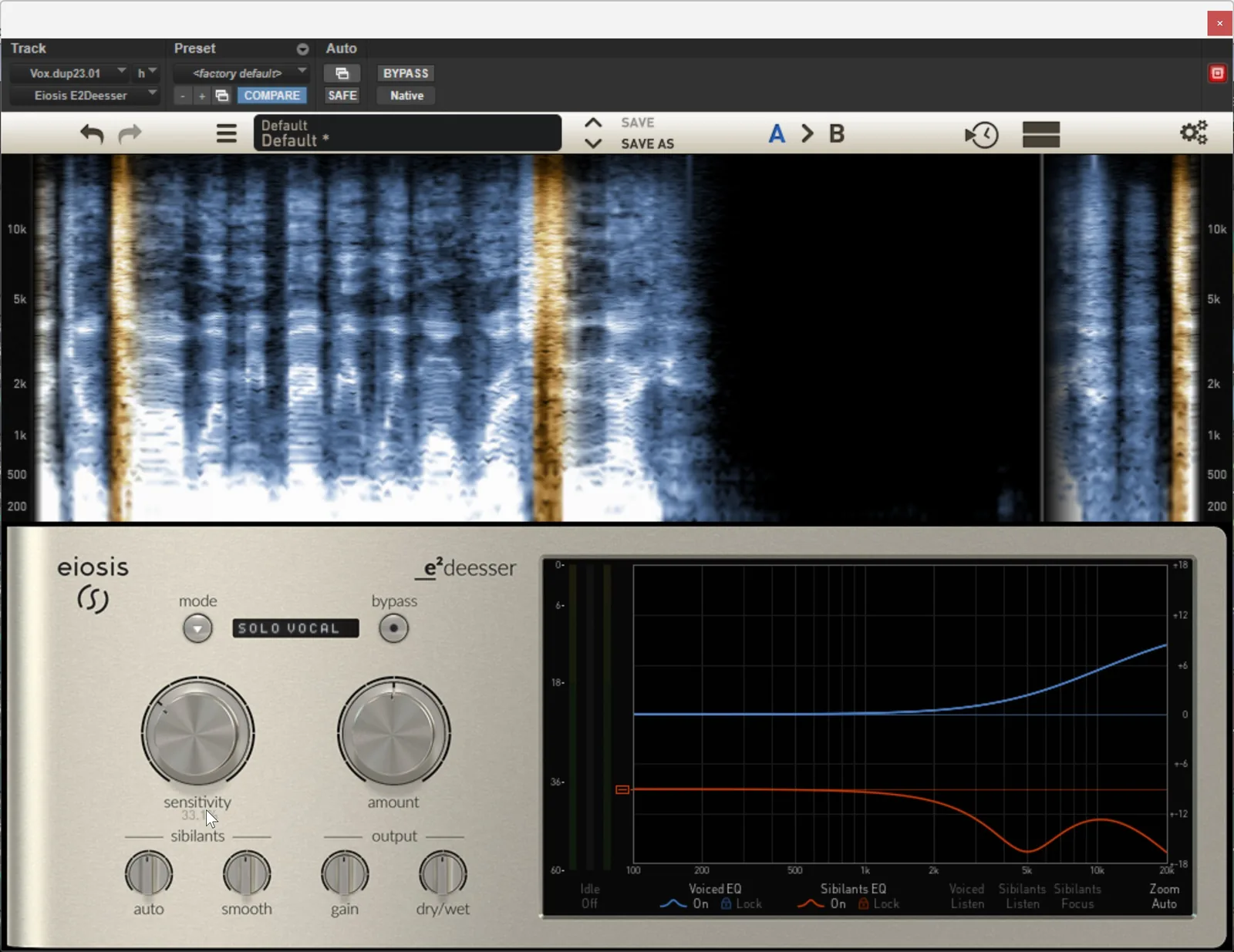This screenshot has width=1234, height=952.
Task: Click the next preset plus button
Action: pyautogui.click(x=202, y=96)
